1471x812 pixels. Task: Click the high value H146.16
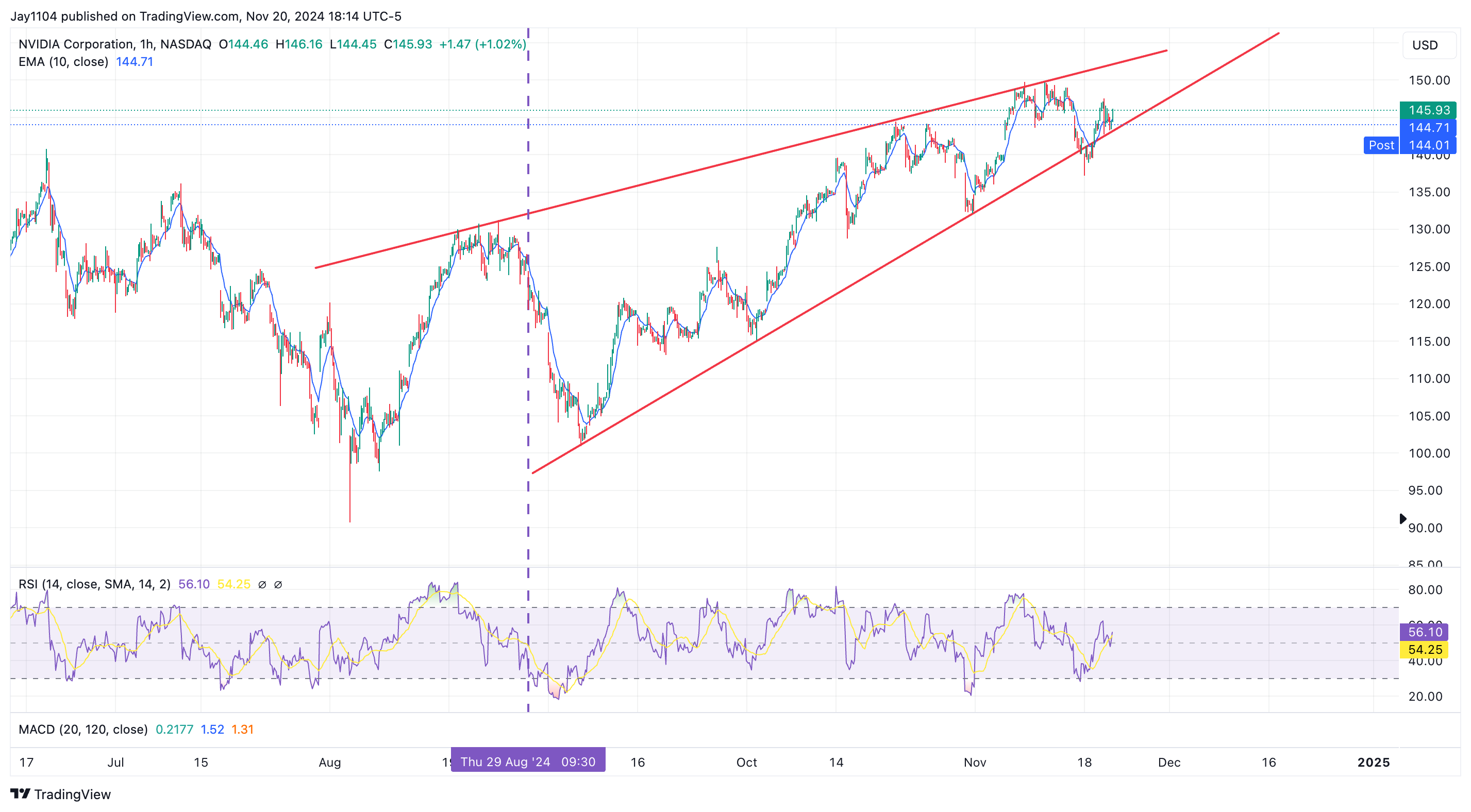[298, 44]
